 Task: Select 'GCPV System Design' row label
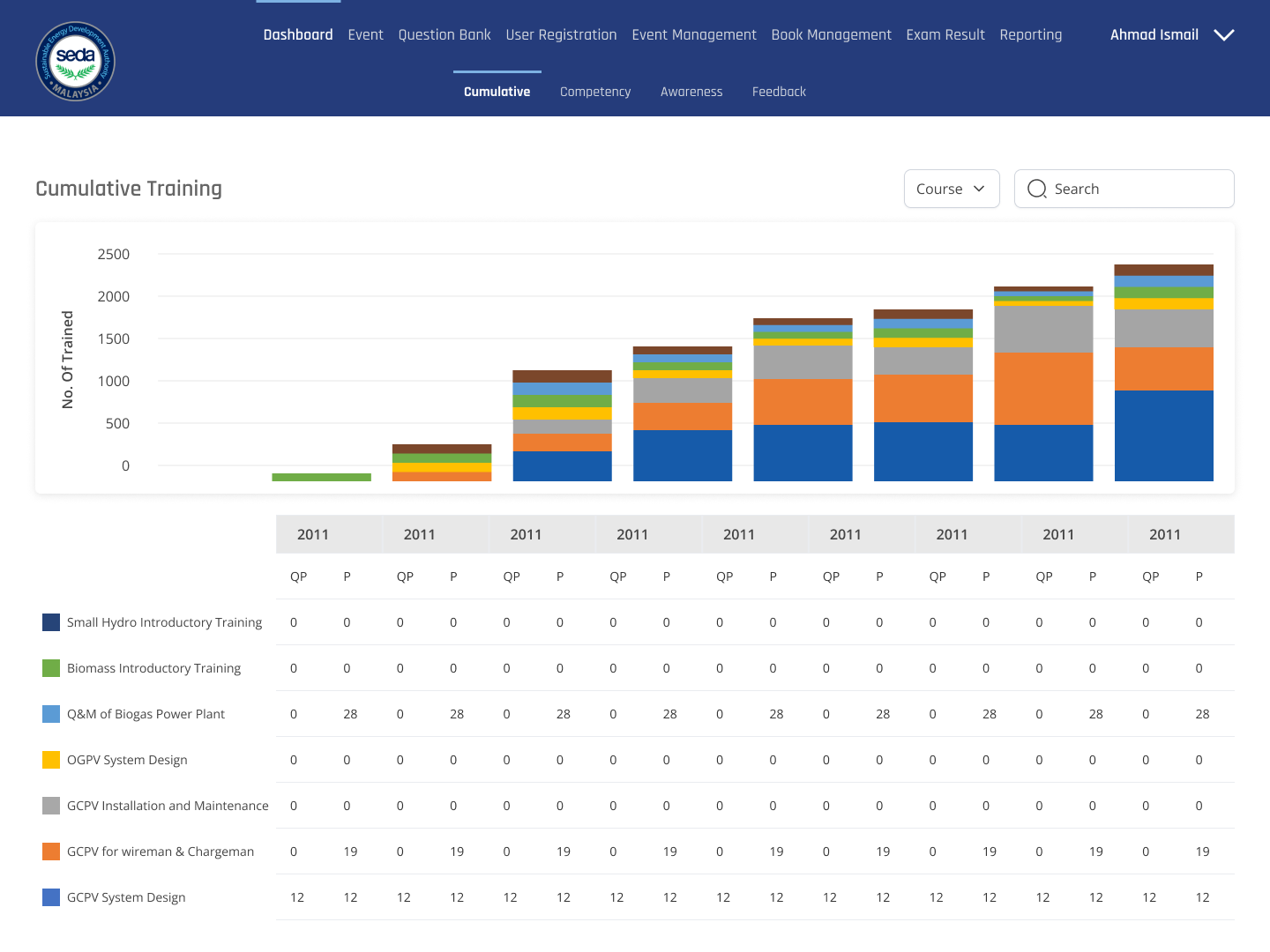click(x=126, y=897)
